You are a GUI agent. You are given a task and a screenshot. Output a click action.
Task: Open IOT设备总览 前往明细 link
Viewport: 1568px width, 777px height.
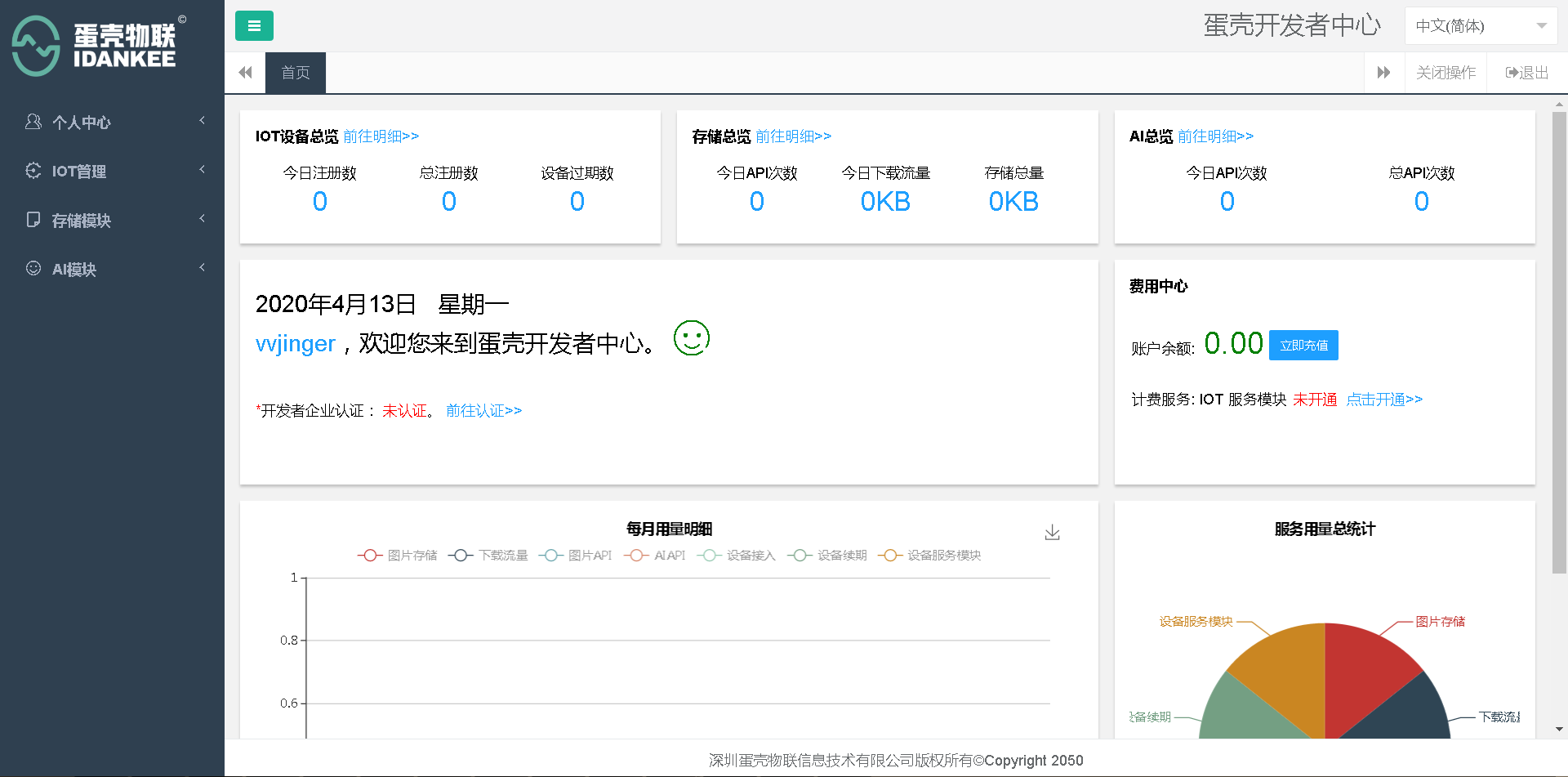(x=381, y=136)
